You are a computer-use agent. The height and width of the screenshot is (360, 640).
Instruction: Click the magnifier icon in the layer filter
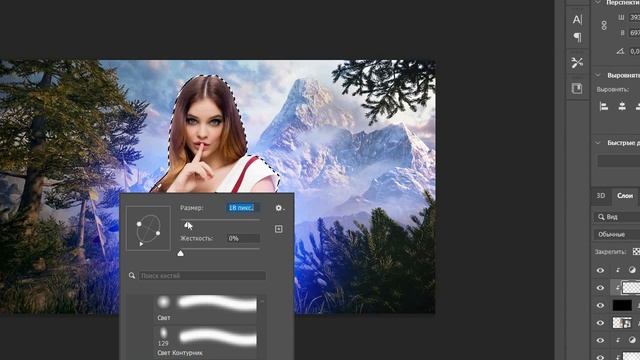[x=601, y=217]
